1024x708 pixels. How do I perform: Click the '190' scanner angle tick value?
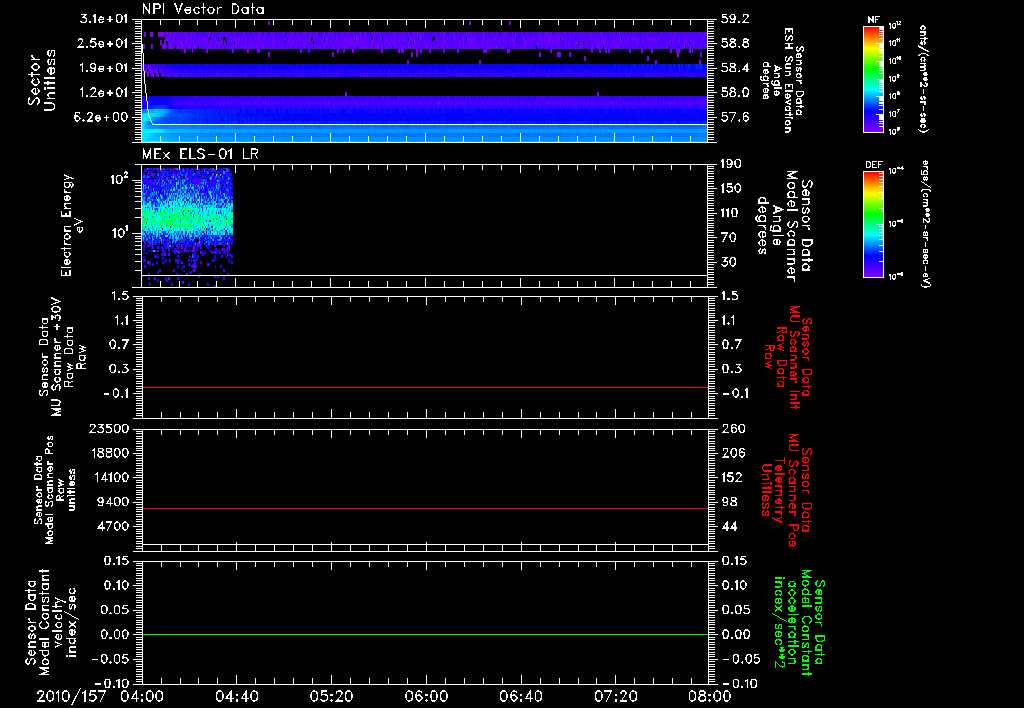[x=731, y=164]
